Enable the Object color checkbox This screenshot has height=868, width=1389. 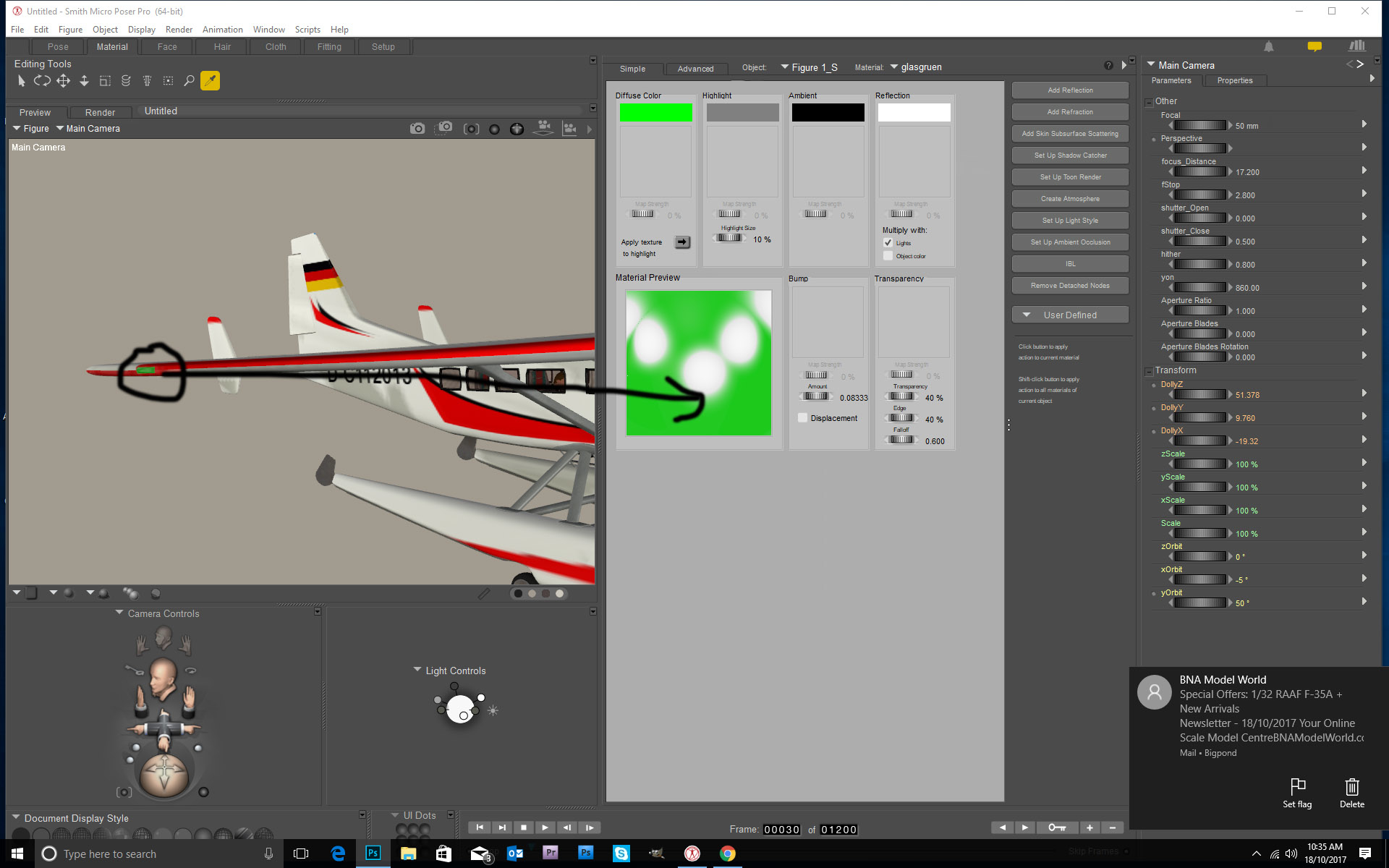coord(888,256)
